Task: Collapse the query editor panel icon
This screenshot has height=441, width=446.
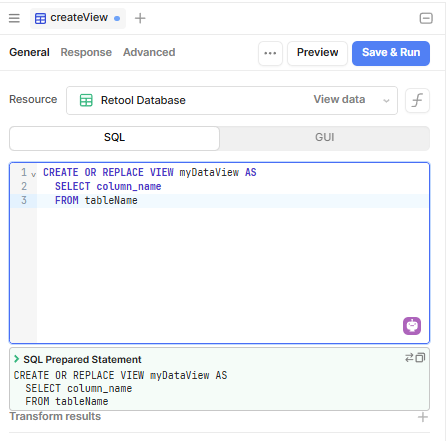Action: click(426, 18)
